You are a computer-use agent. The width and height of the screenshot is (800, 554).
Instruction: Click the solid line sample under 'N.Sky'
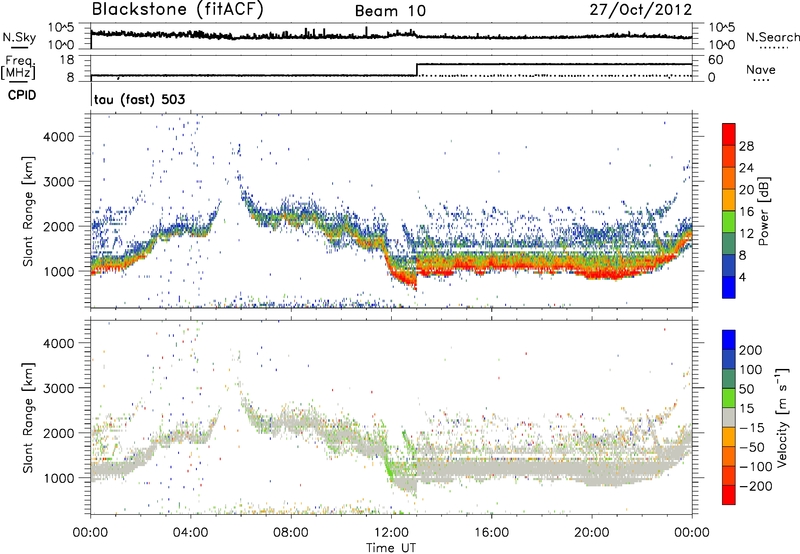(x=19, y=47)
